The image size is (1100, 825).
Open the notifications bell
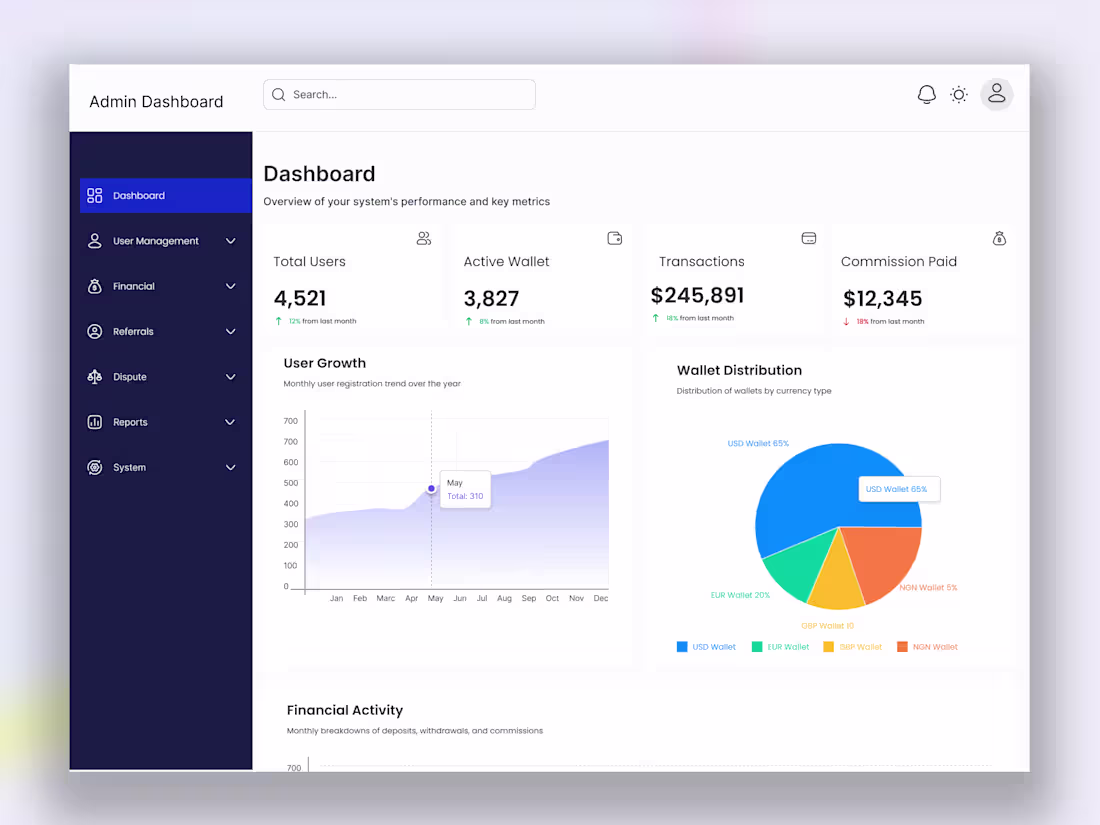click(926, 93)
